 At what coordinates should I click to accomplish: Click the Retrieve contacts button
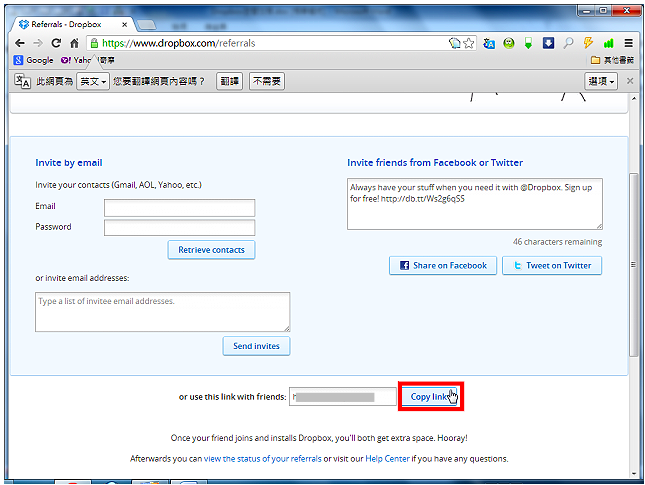(x=211, y=250)
